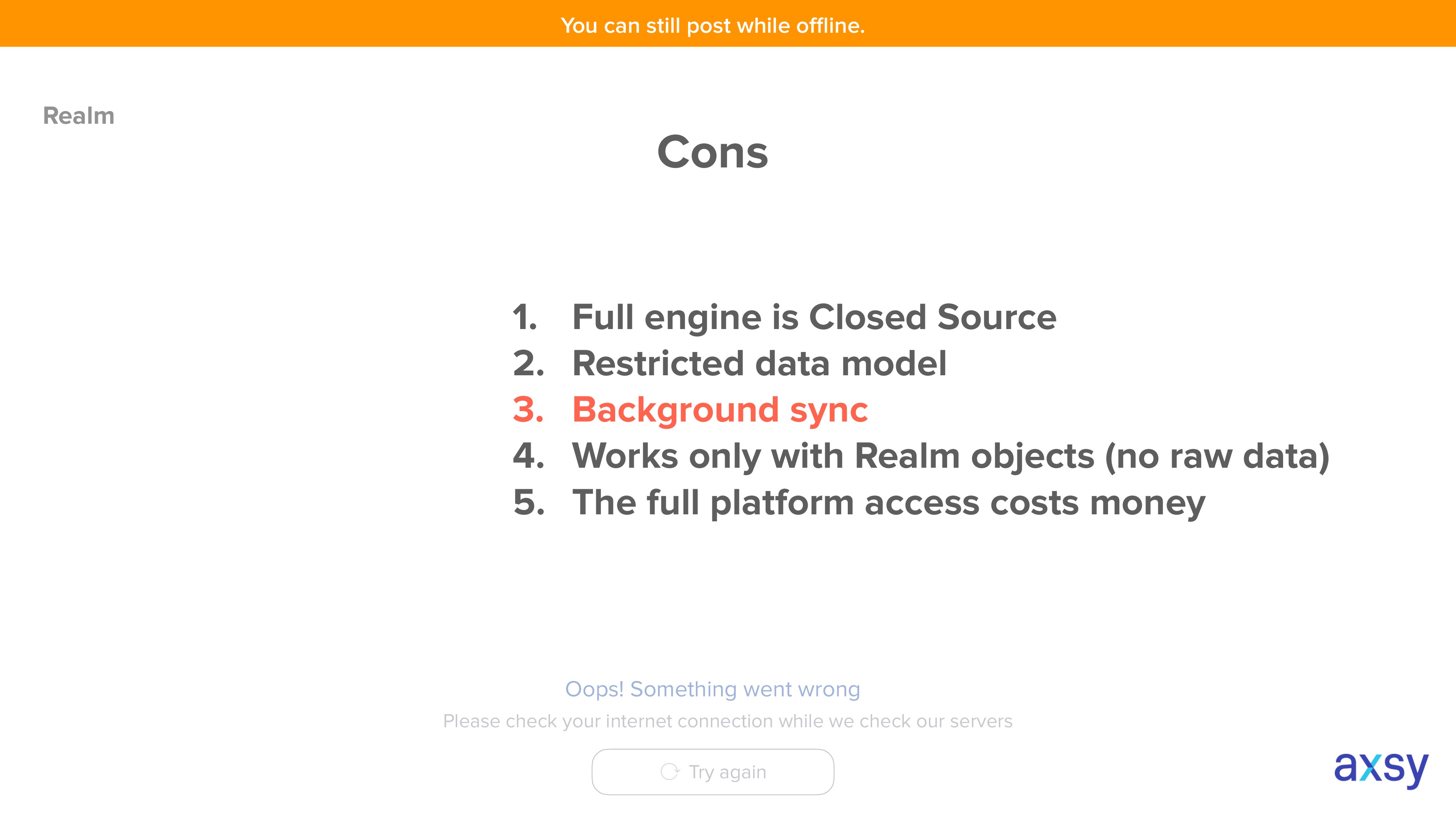
Task: Select the '(no raw data)' parenthetical
Action: click(1218, 457)
